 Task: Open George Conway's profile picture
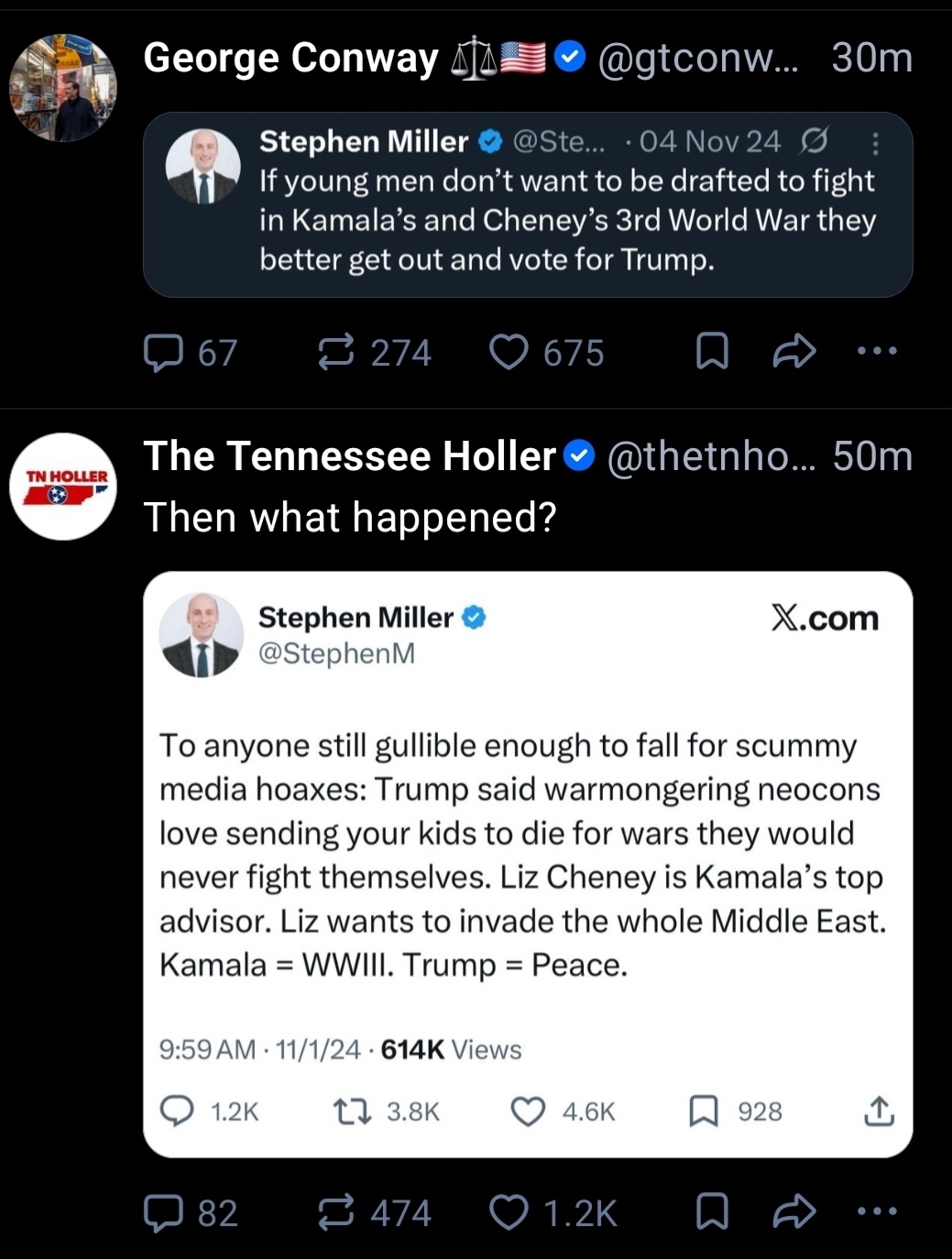[x=63, y=88]
